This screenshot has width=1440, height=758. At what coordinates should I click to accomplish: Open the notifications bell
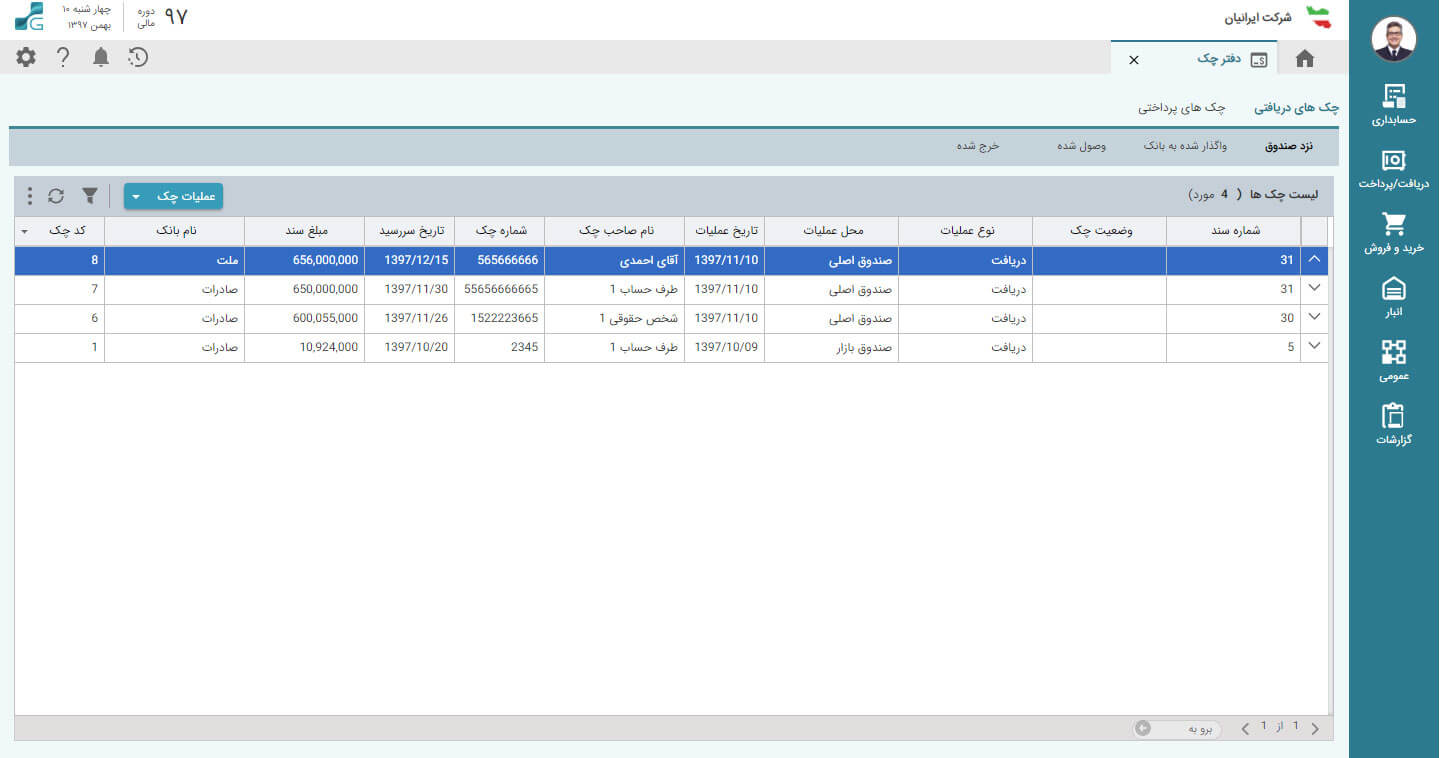click(x=101, y=57)
